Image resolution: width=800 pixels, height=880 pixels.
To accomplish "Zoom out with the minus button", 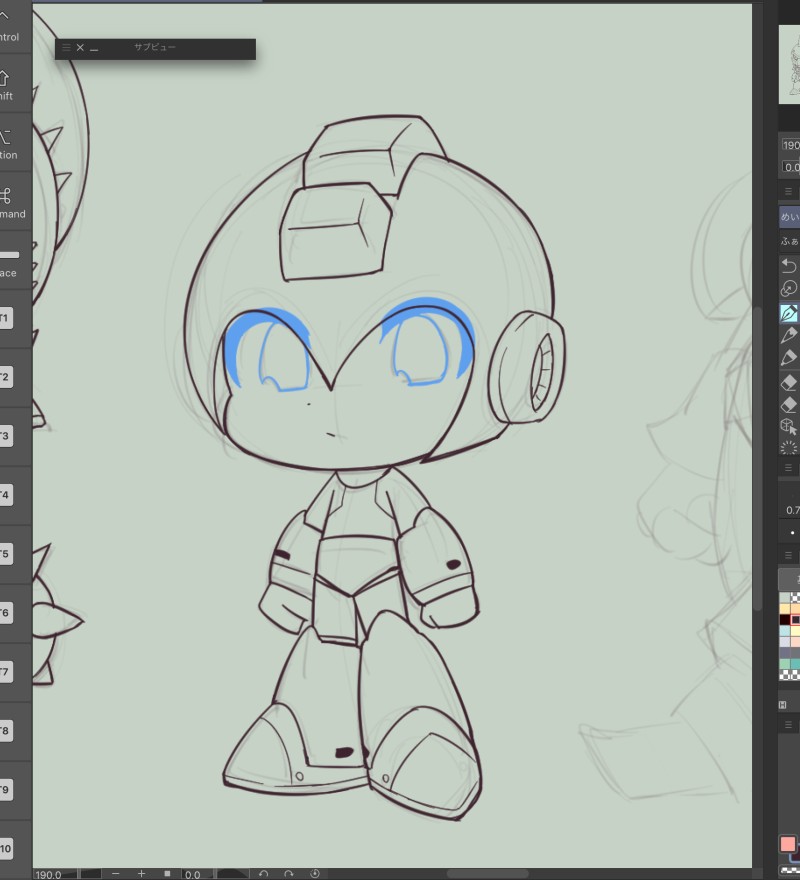I will [115, 874].
